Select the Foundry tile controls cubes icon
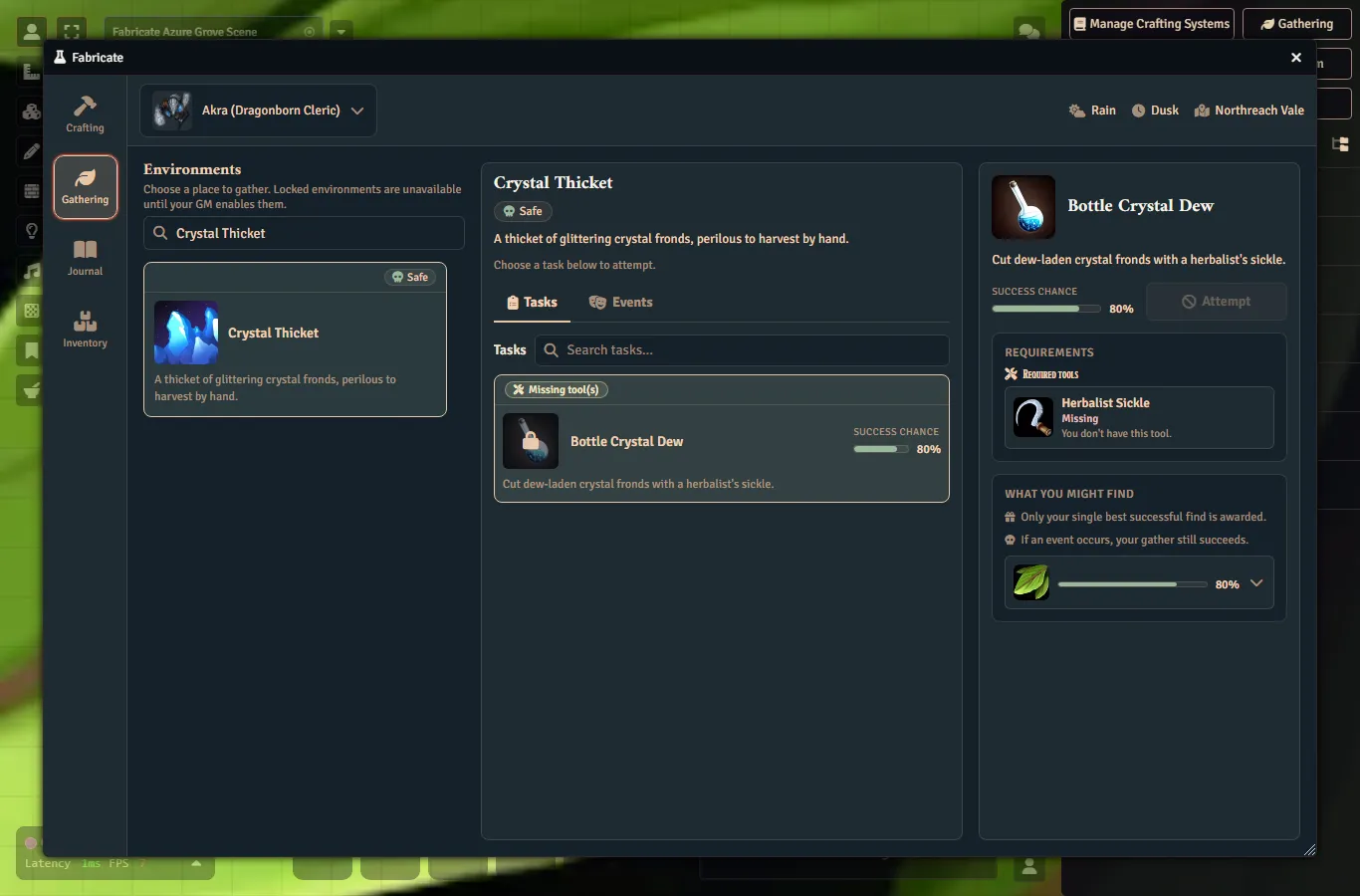The height and width of the screenshot is (896, 1360). click(x=31, y=112)
